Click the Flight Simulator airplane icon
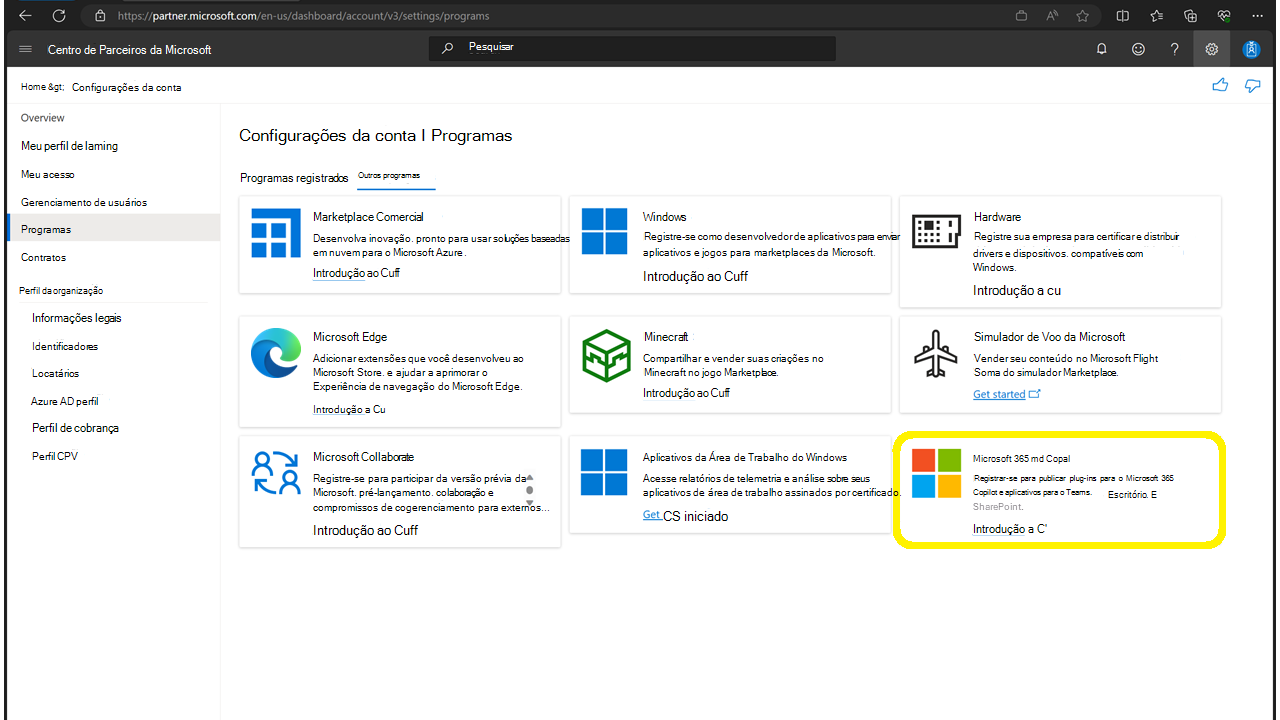Screen dimensions: 1280x720 (936, 353)
